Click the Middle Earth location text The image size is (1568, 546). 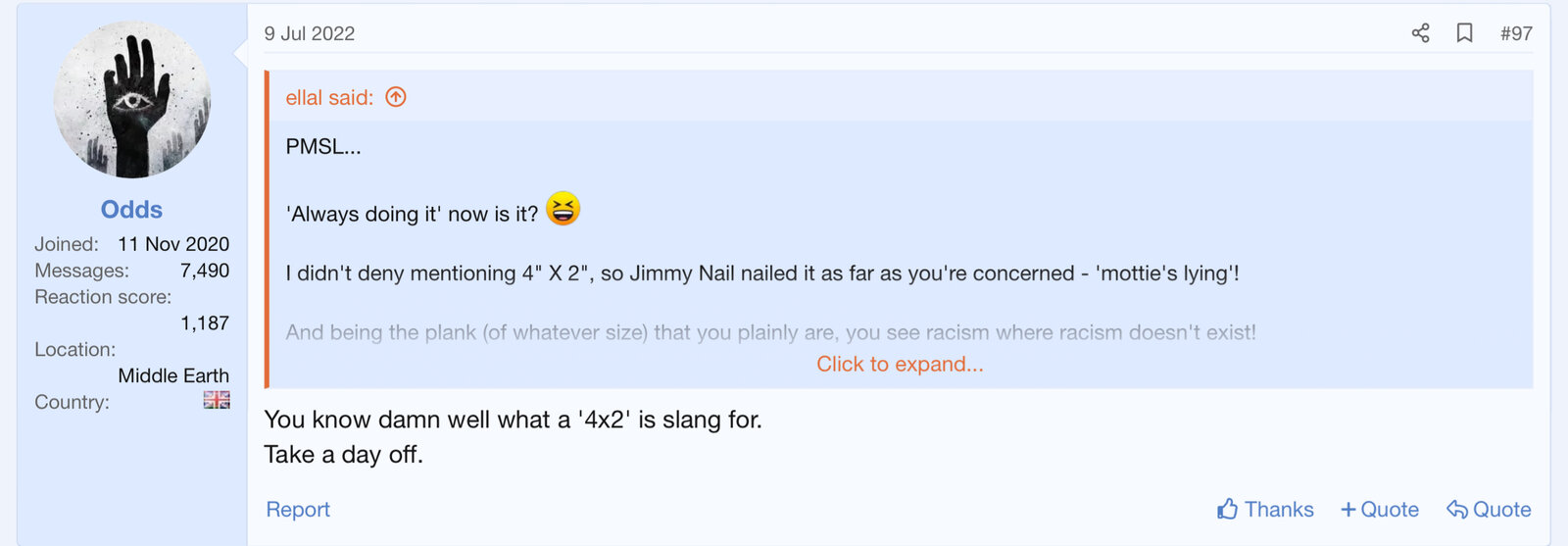point(173,376)
